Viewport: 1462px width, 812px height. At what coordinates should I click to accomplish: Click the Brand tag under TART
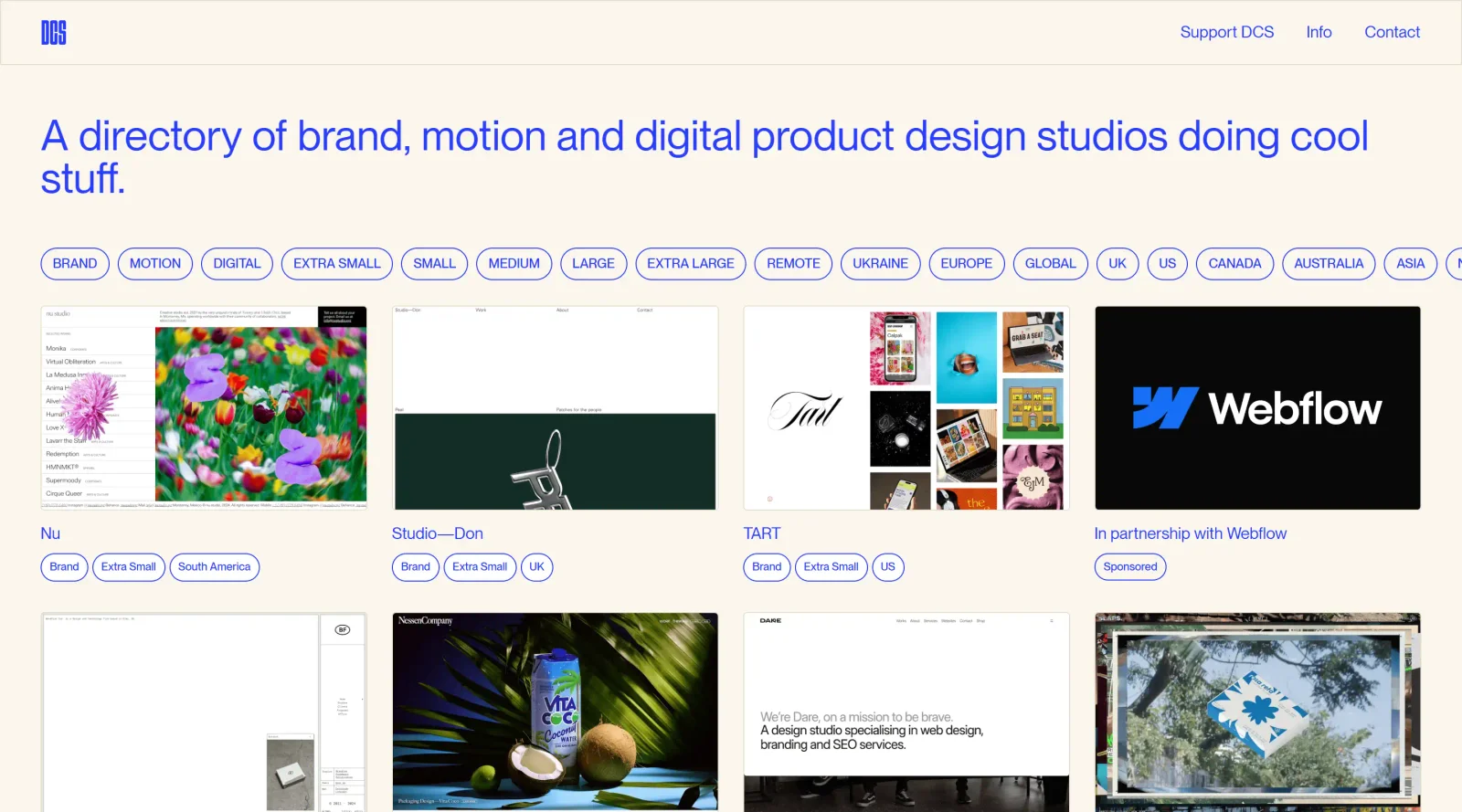tap(767, 566)
